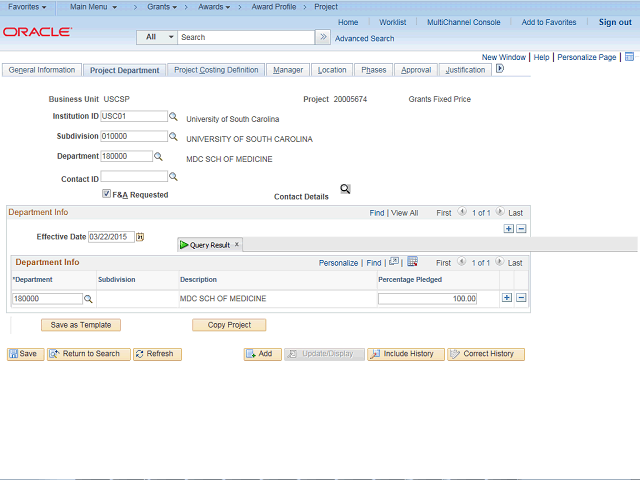This screenshot has height=480, width=640.
Task: Show next row in outer Department Info
Action: [x=500, y=211]
